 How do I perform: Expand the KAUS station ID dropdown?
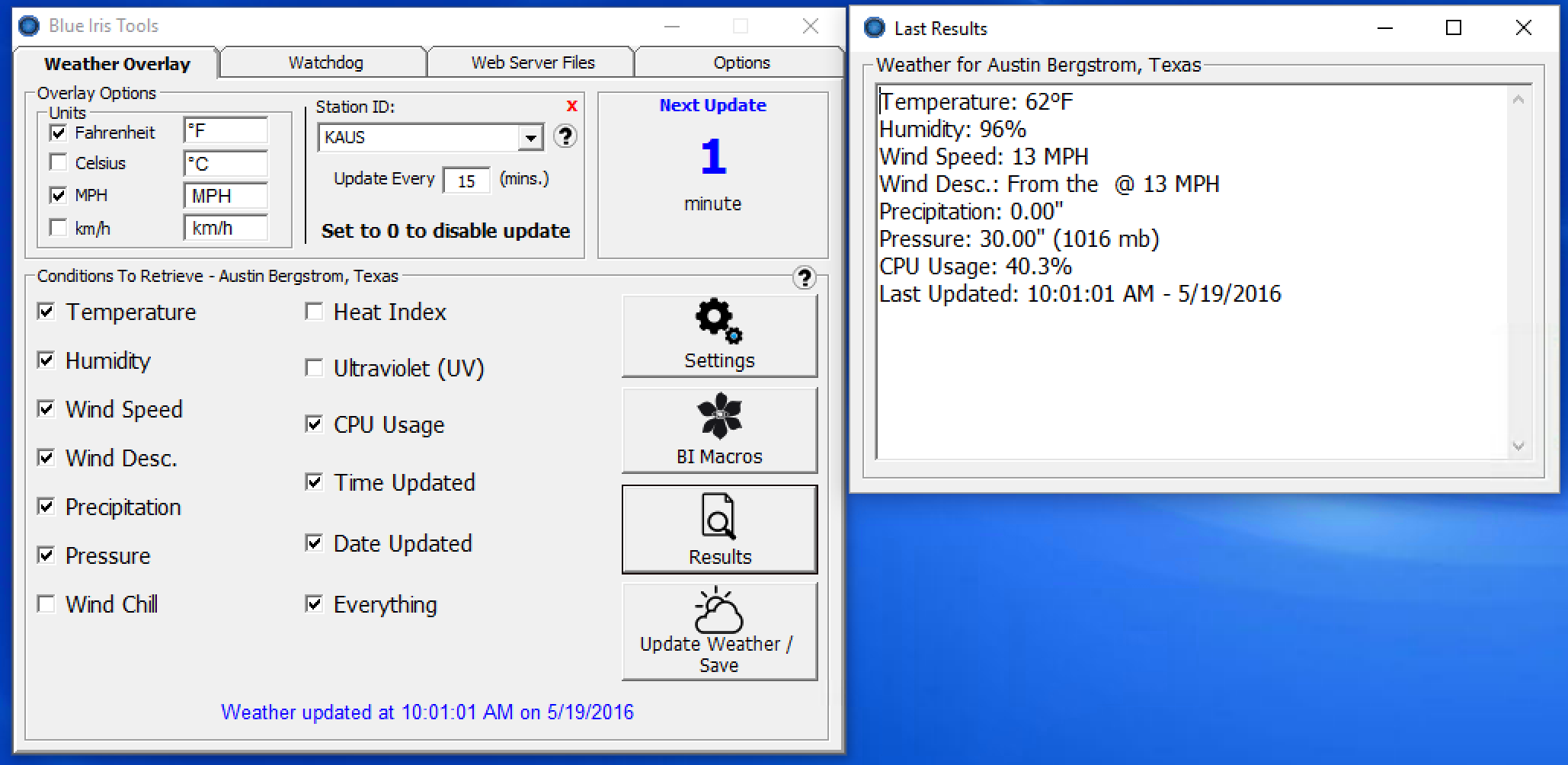pos(530,138)
